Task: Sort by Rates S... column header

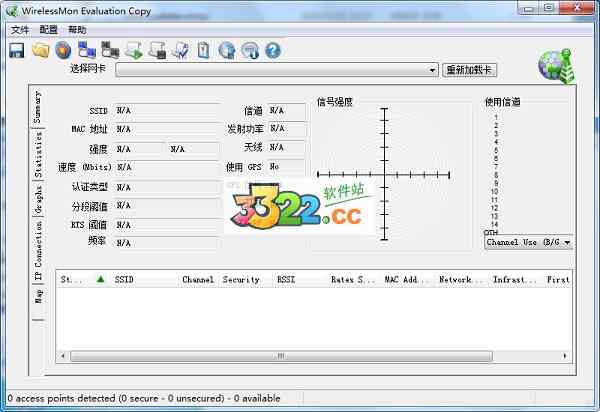Action: tap(352, 280)
